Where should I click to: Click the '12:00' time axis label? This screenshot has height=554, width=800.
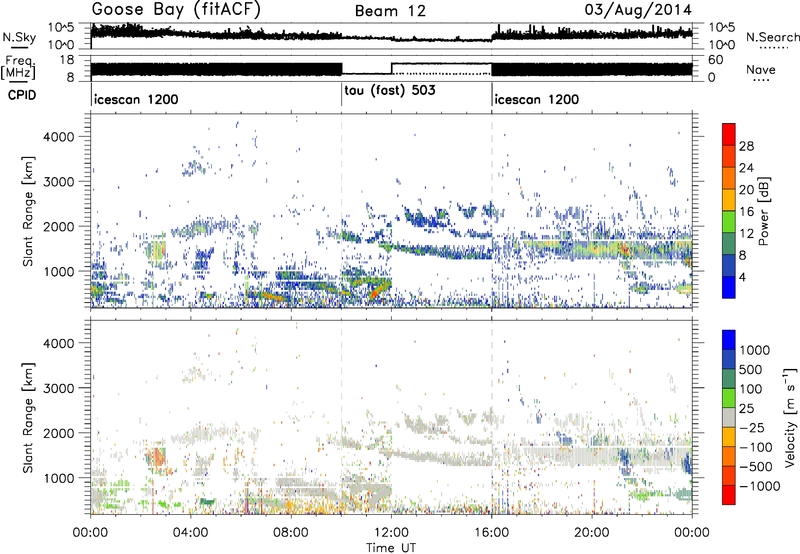tap(391, 533)
